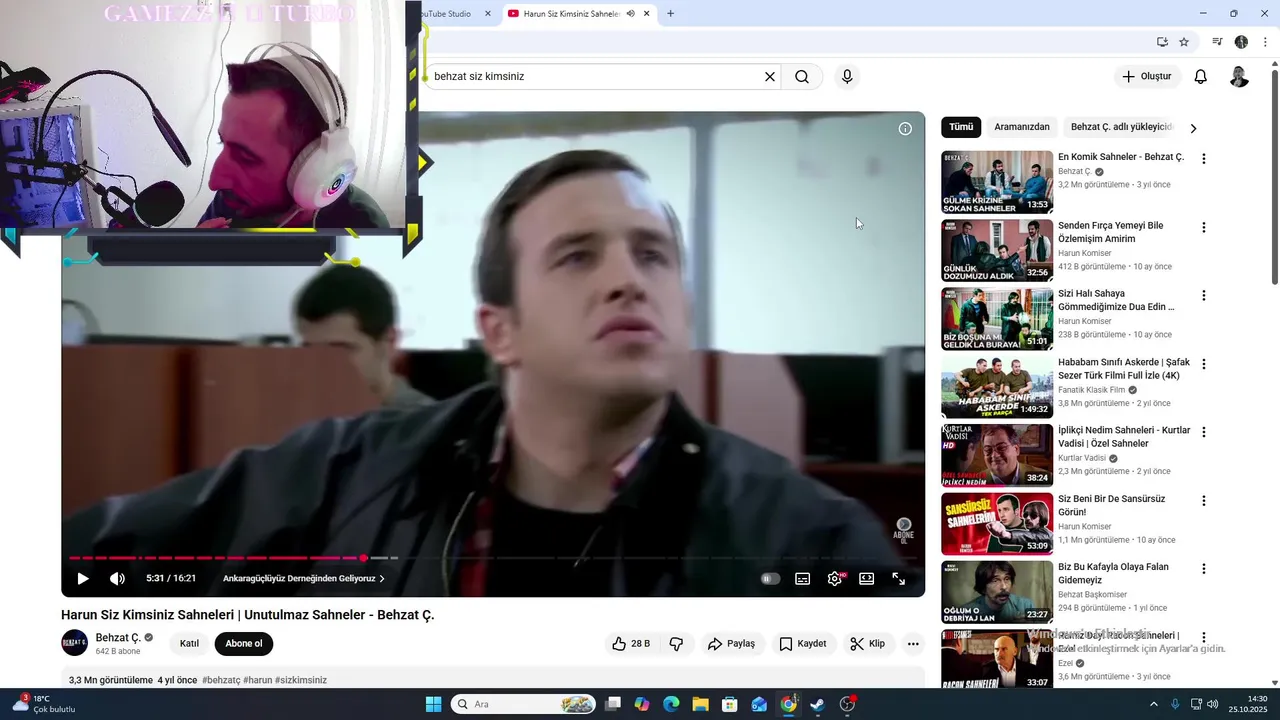The width and height of the screenshot is (1280, 720).
Task: Save the video with Kaydet button
Action: (x=803, y=644)
